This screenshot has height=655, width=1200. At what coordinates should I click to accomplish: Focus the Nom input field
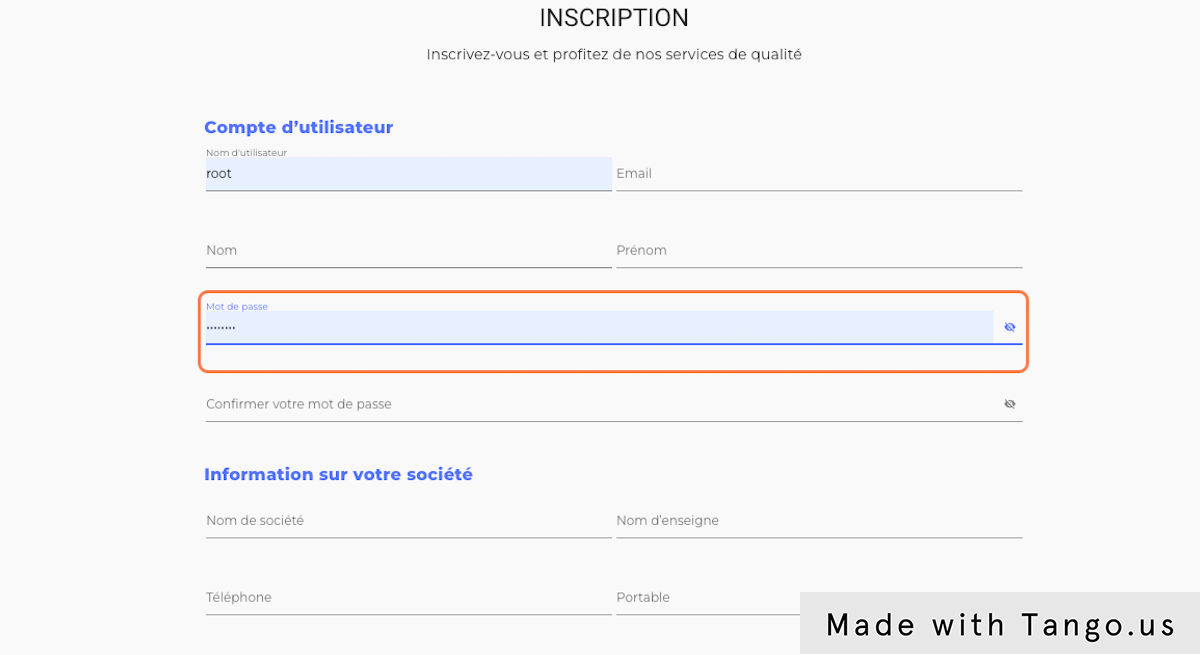[x=408, y=251]
